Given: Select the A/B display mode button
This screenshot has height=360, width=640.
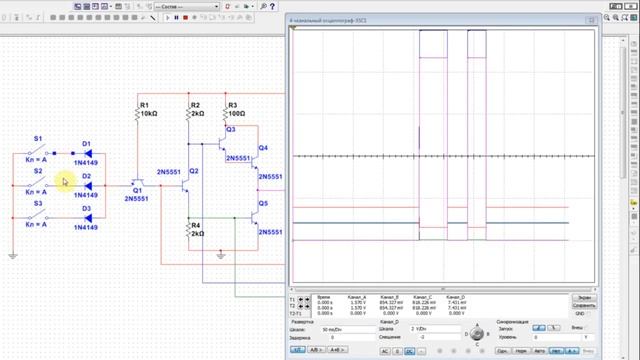Looking at the screenshot, I should [316, 350].
